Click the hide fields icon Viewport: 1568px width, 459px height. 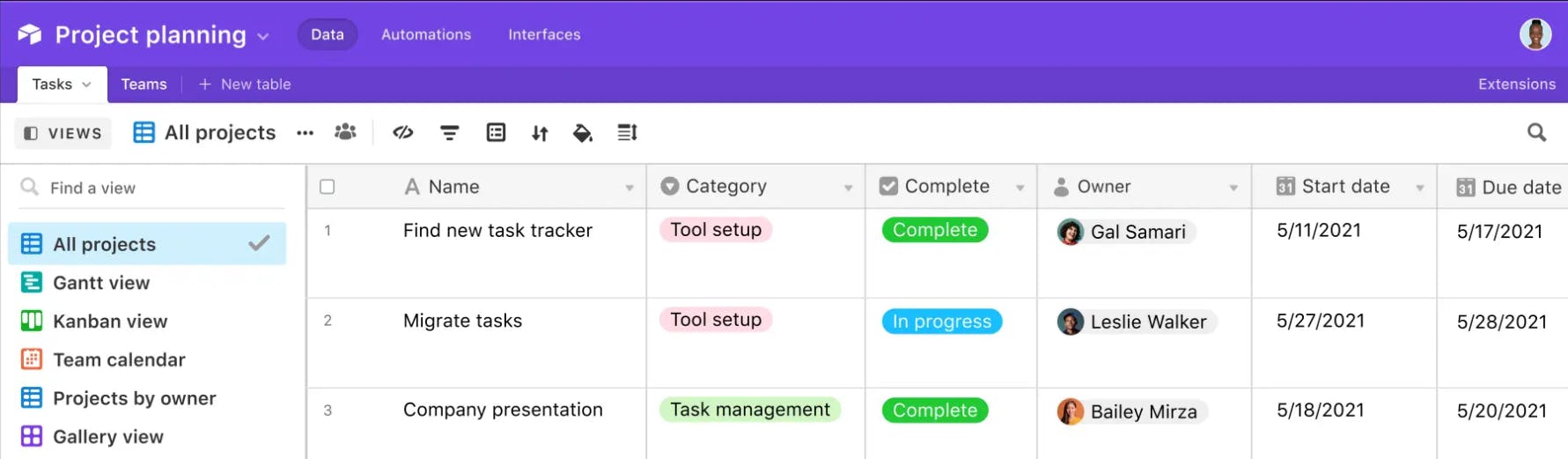coord(403,132)
